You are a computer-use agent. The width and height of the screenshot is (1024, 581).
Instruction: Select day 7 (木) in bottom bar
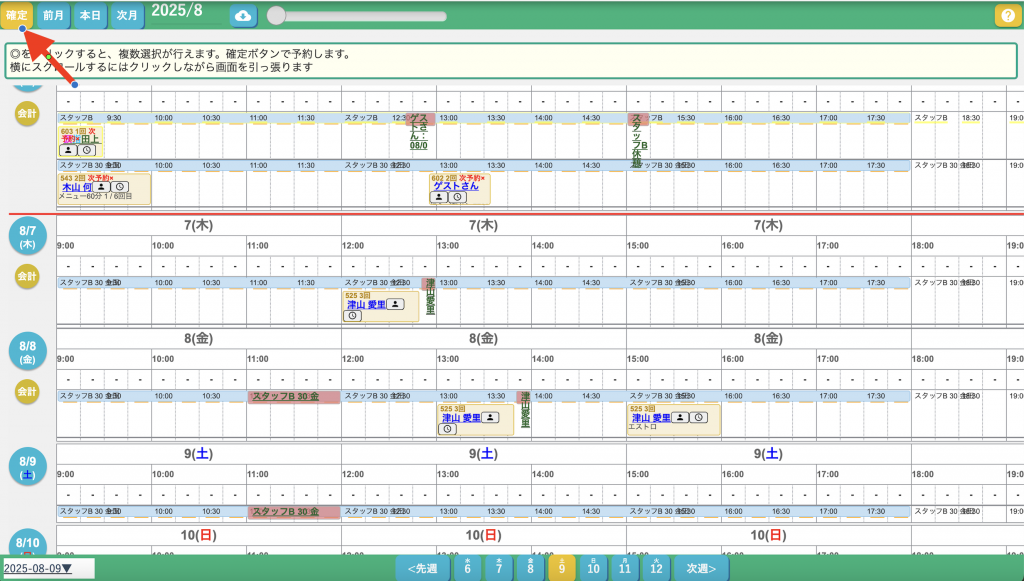499,568
